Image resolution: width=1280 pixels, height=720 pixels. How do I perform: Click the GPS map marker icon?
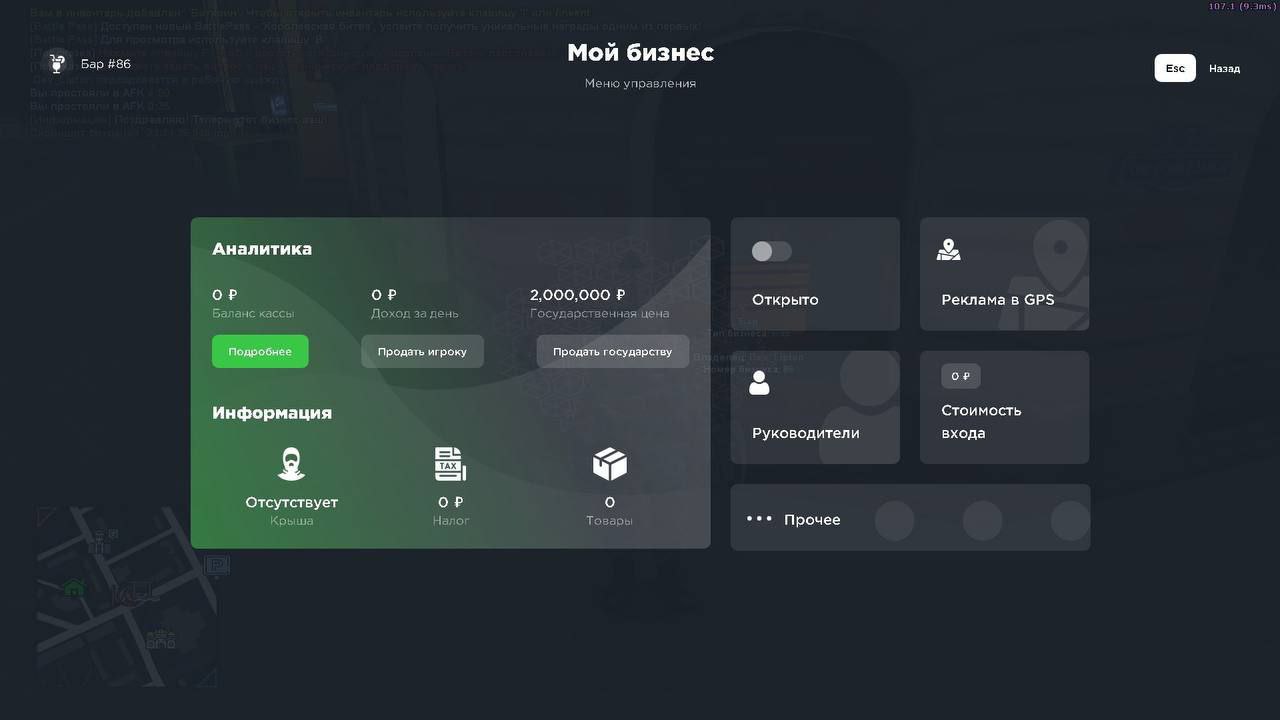948,250
